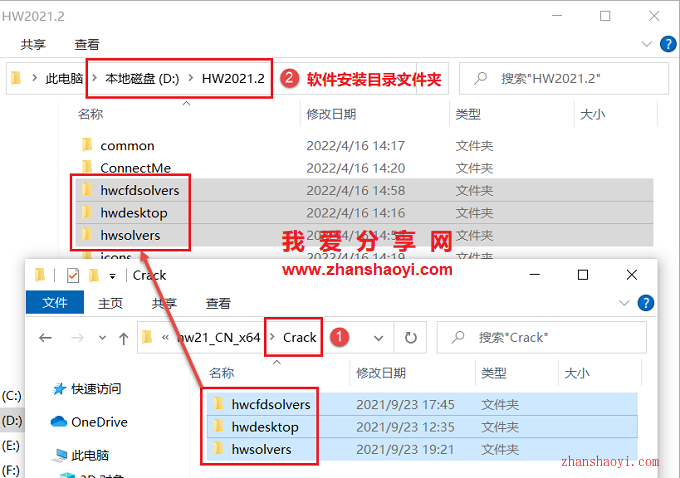Click hwsolvers folder icon in HW2021.2 window
Screen dimensions: 680x478
(x=87, y=235)
